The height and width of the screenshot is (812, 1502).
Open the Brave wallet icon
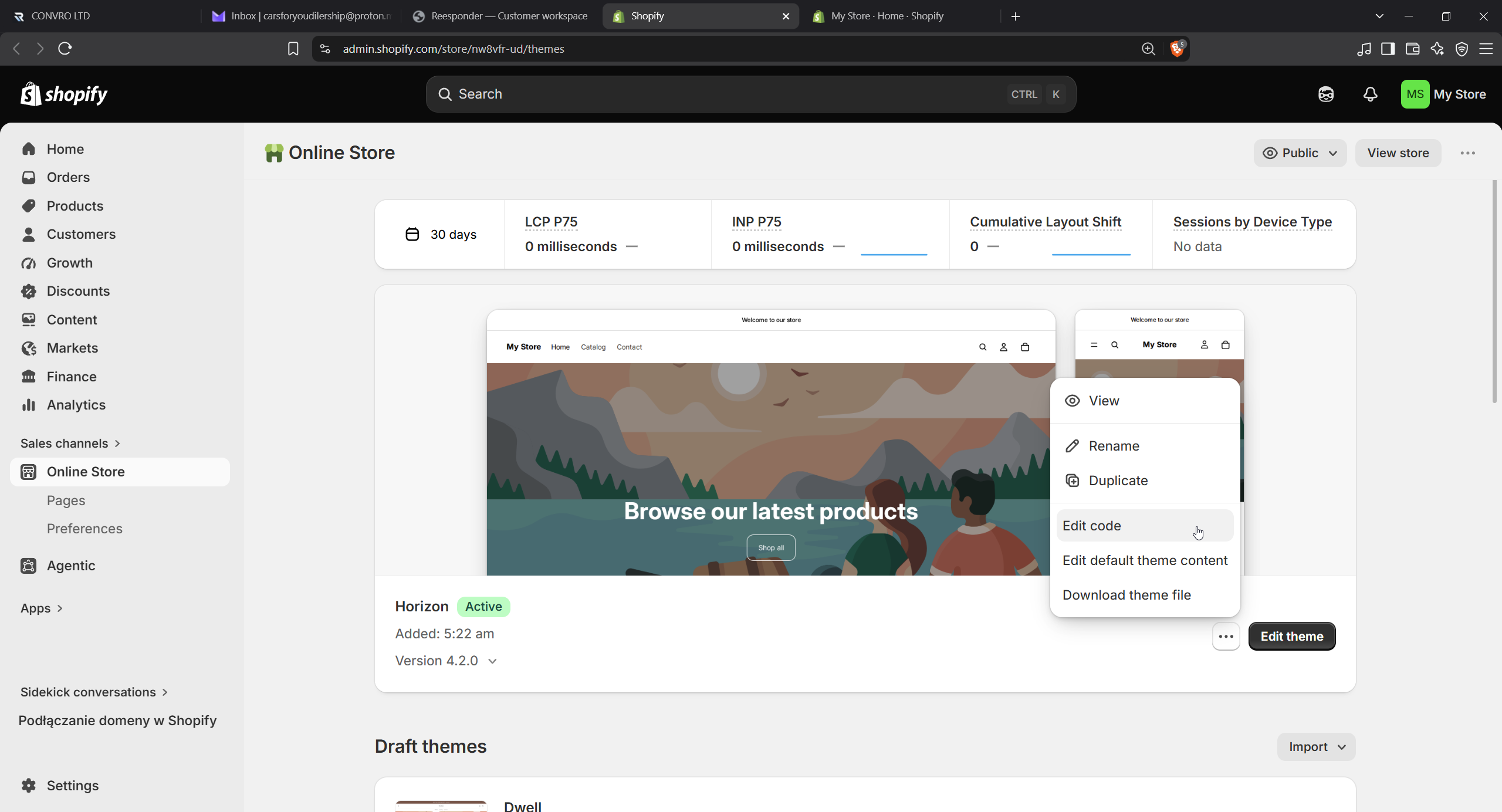tap(1412, 49)
